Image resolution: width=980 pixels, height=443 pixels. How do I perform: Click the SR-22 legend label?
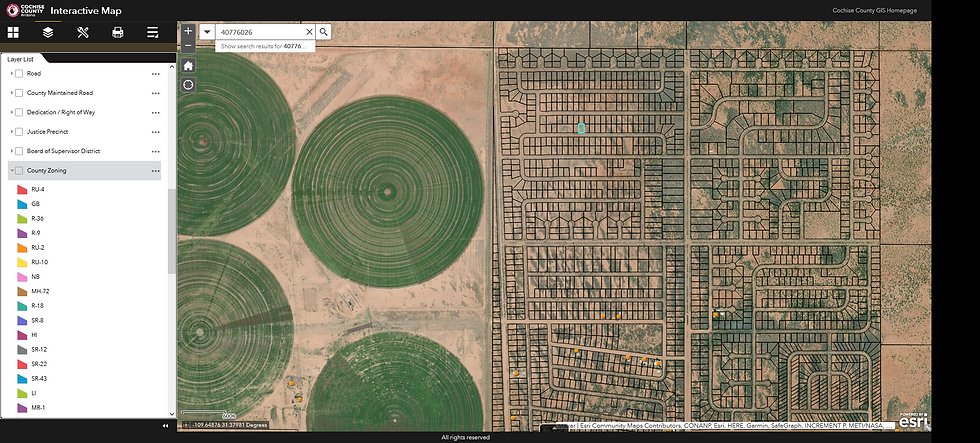click(x=39, y=364)
